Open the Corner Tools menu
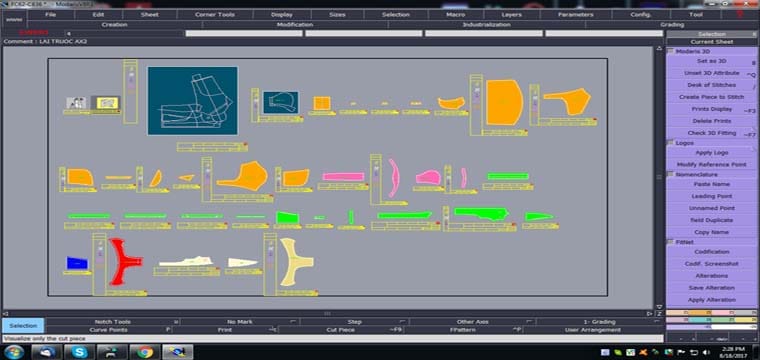 pos(215,15)
